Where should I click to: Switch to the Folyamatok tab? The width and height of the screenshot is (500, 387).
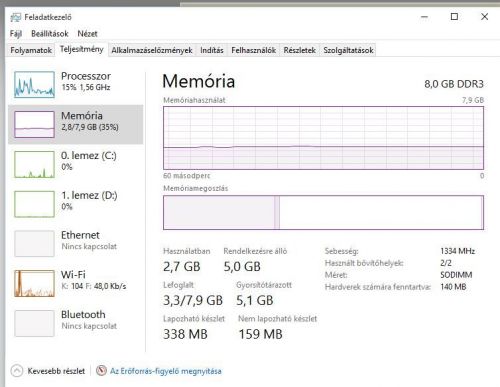click(x=31, y=50)
